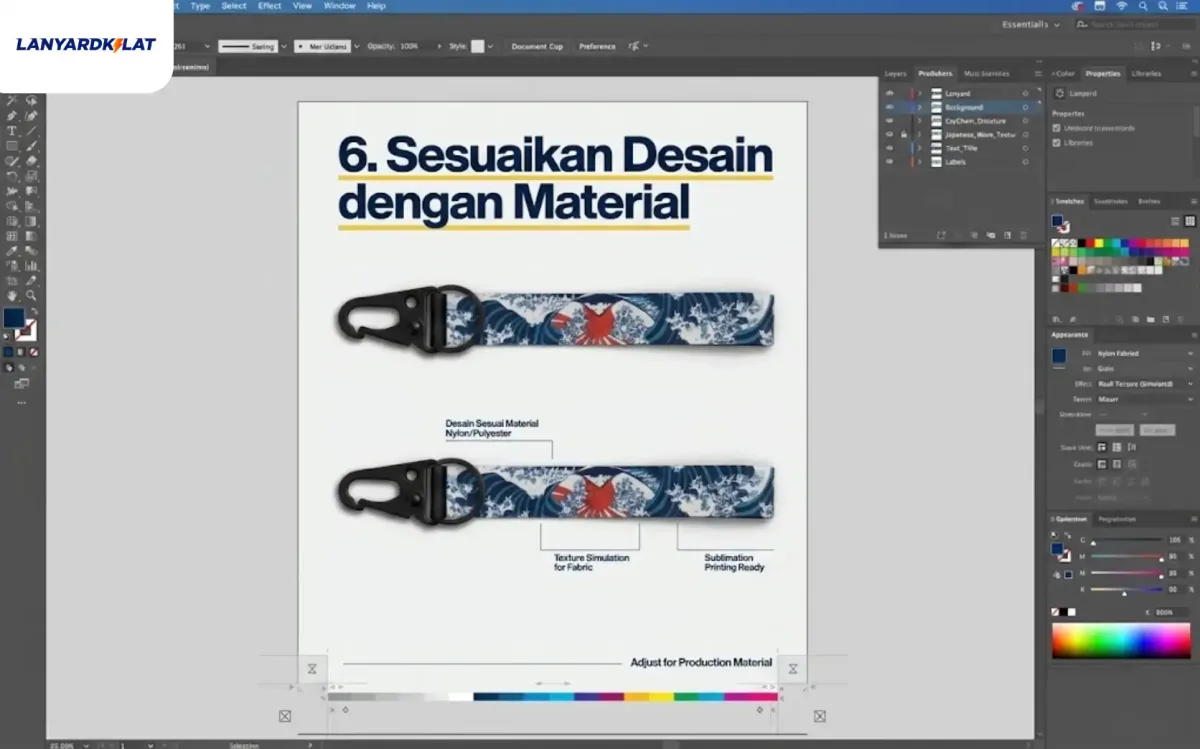This screenshot has width=1200, height=749.
Task: Click the View menu
Action: click(x=303, y=6)
